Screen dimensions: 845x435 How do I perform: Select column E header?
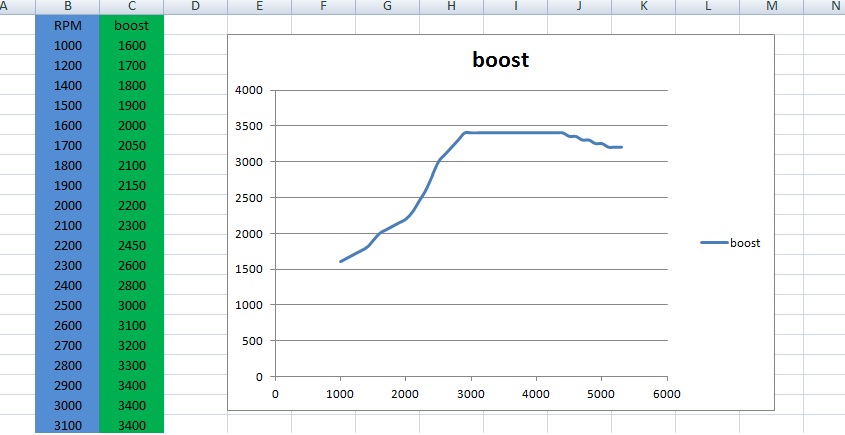point(259,6)
